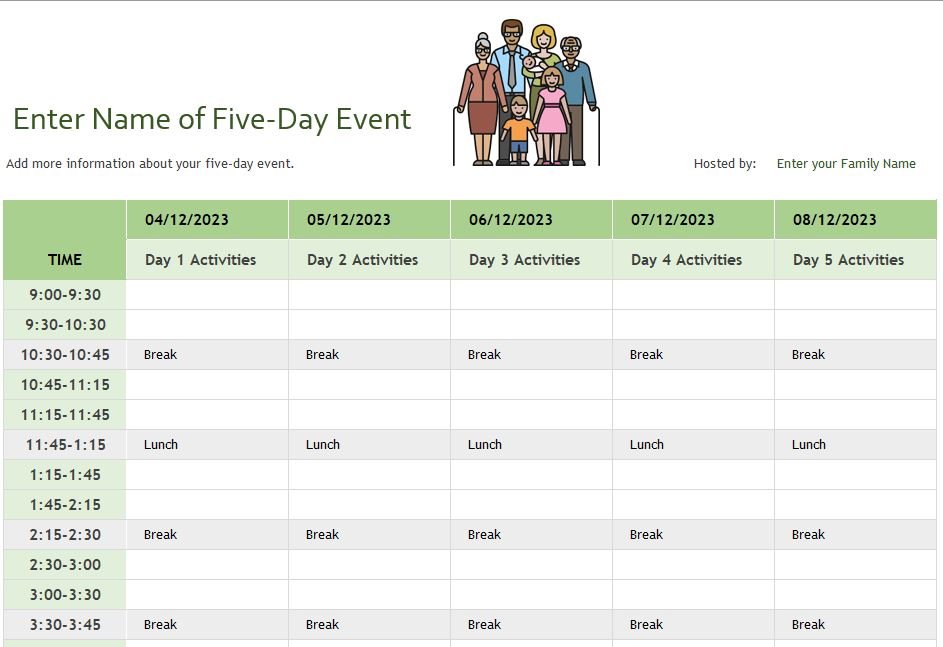The width and height of the screenshot is (943, 647).
Task: Click the 3:00-3:30 time slot cell
Action: point(65,595)
